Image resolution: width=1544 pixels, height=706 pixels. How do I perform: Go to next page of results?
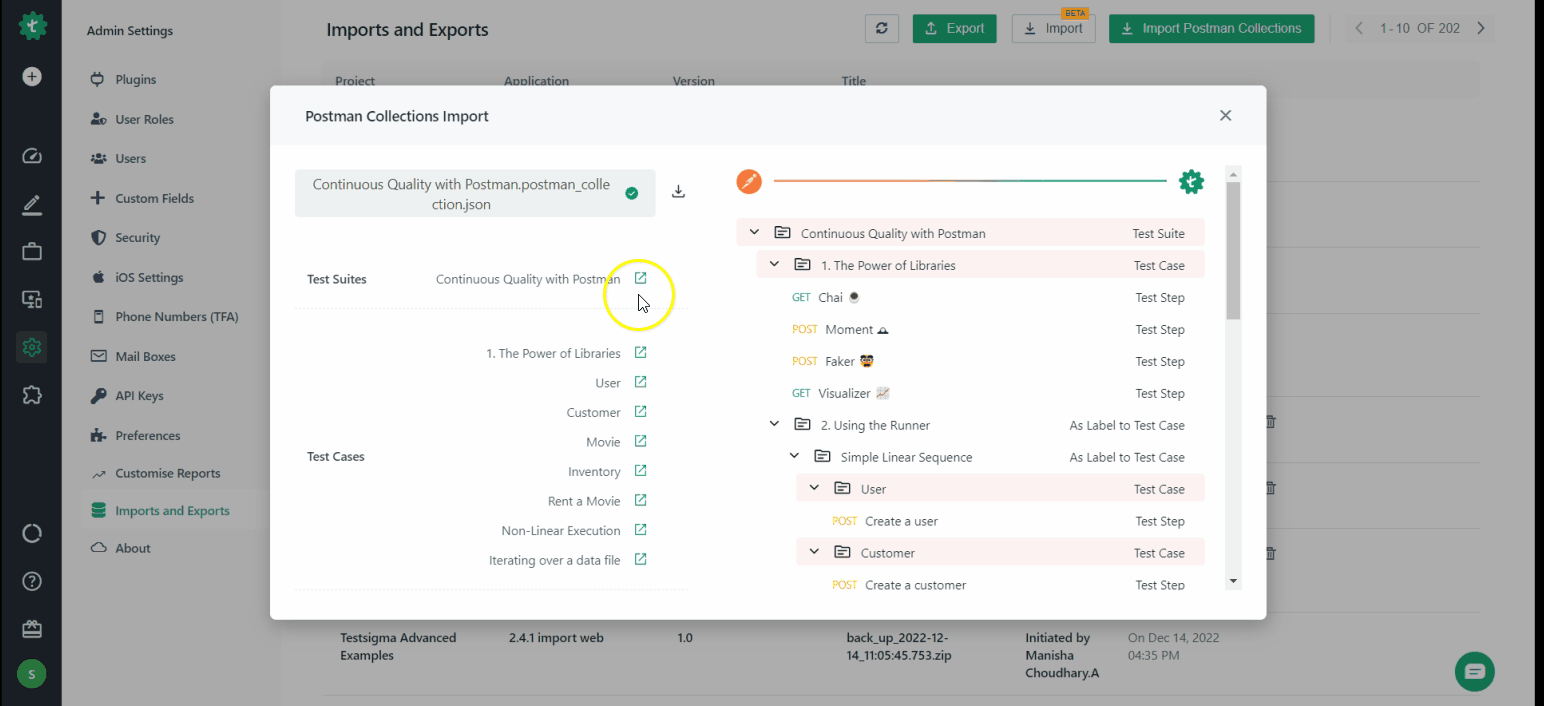click(x=1481, y=28)
